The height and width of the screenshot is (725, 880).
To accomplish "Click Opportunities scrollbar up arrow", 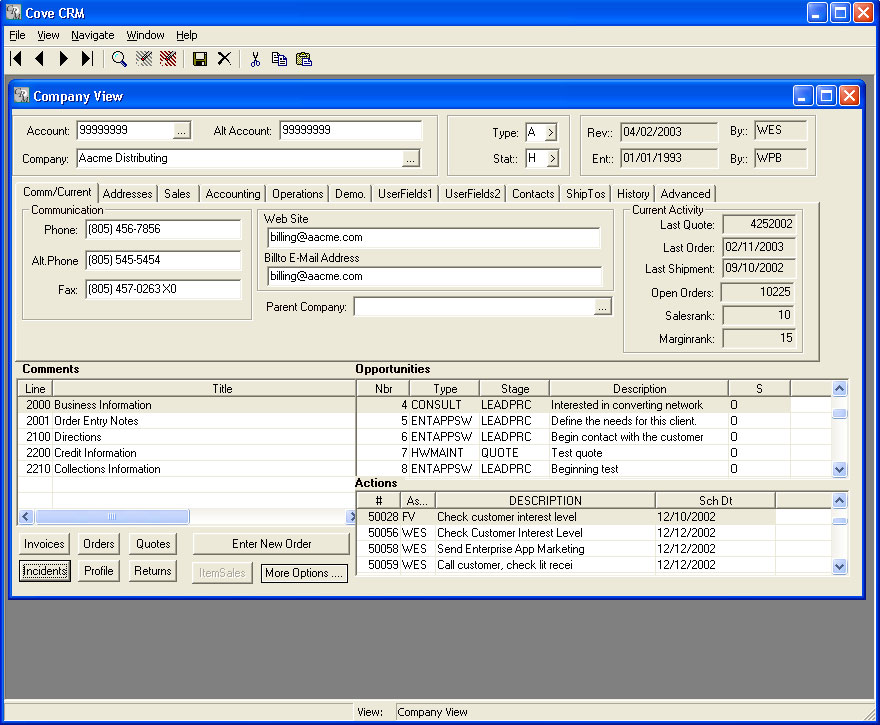I will [840, 388].
